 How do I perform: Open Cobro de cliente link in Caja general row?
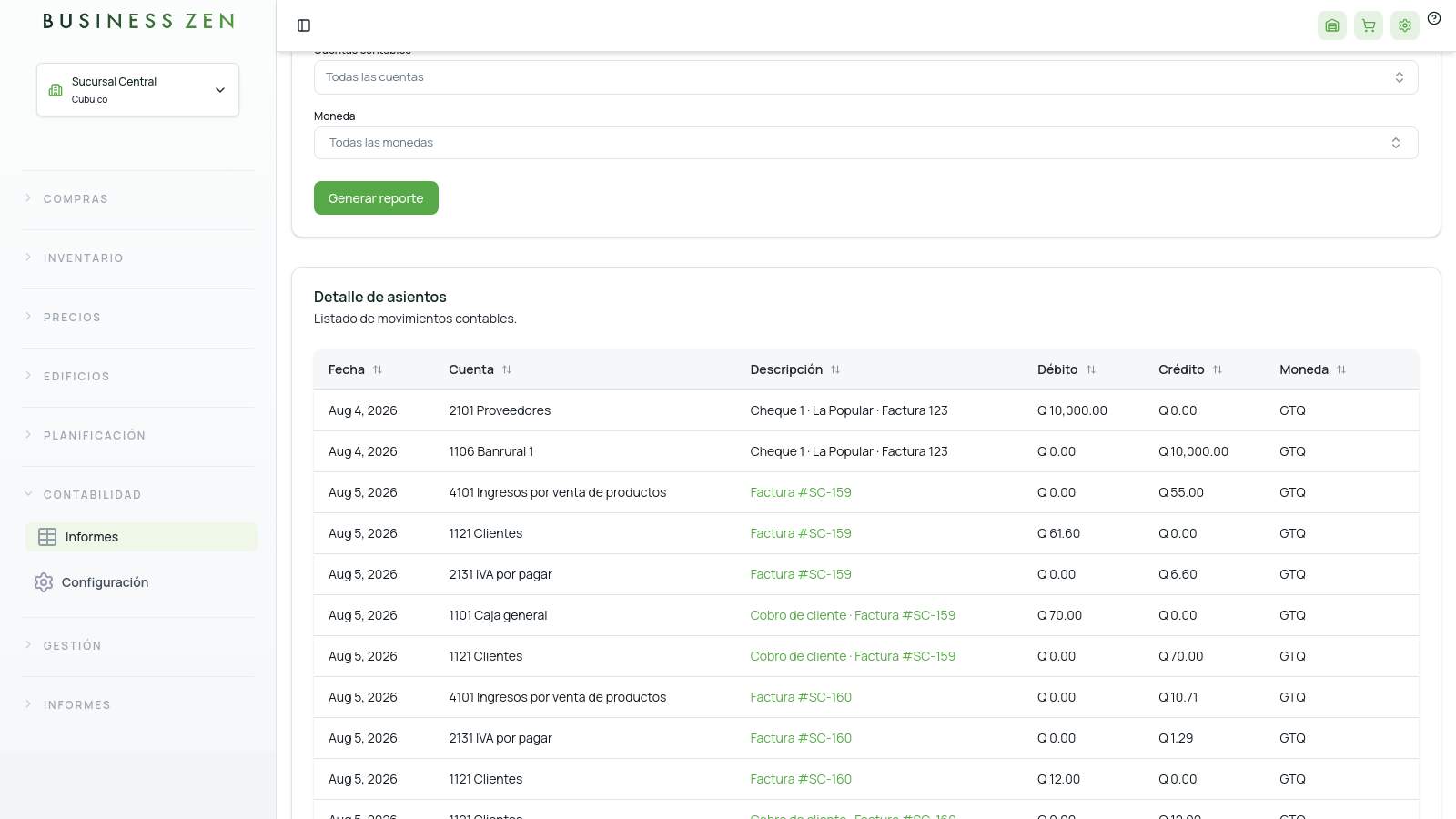(853, 615)
